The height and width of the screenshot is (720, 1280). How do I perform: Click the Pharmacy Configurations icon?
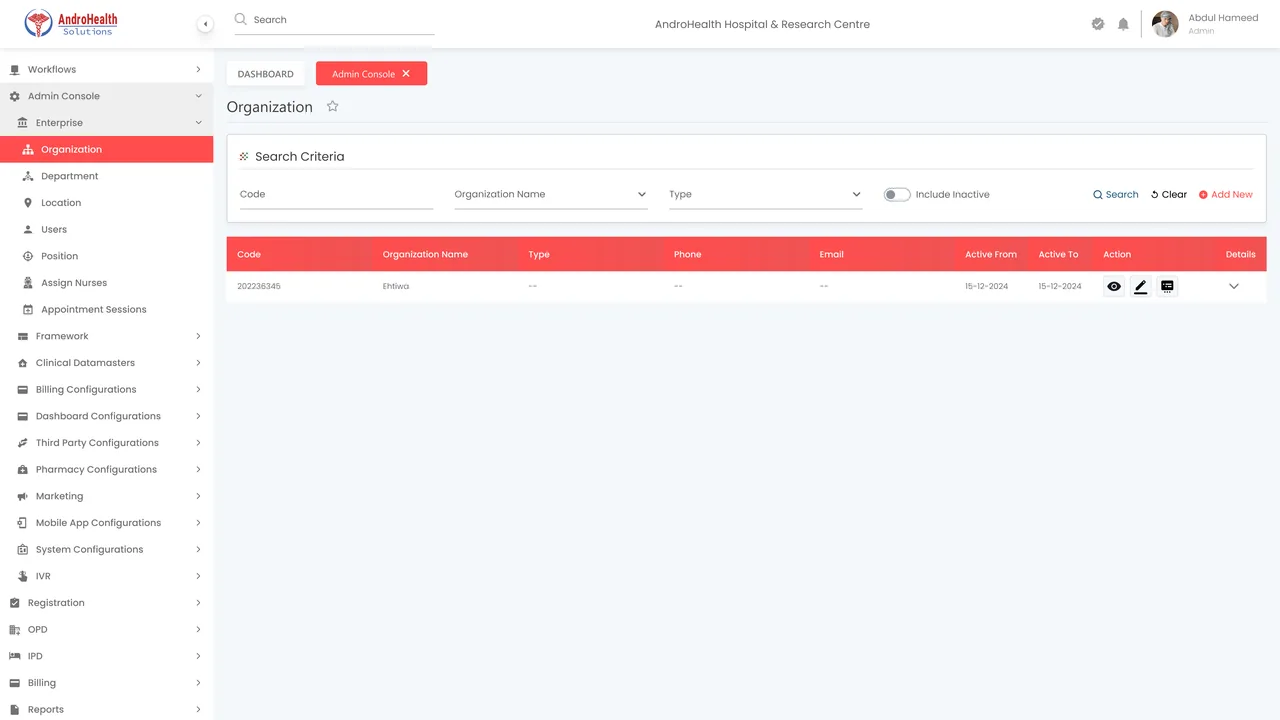23,470
